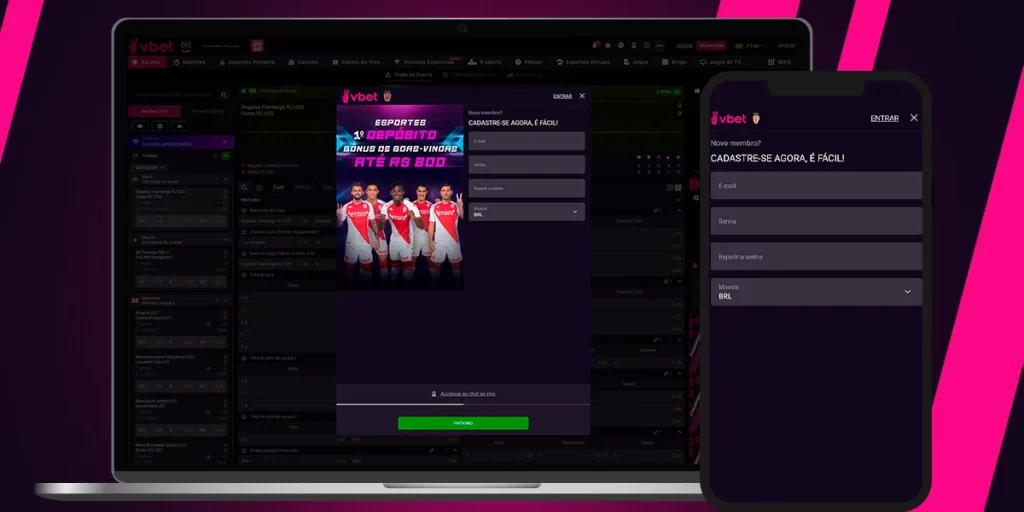The width and height of the screenshot is (1024, 512).
Task: Close the signup modal on the laptop
Action: coord(582,96)
